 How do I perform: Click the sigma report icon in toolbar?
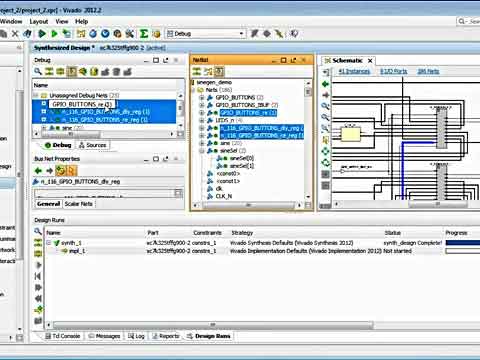144,33
